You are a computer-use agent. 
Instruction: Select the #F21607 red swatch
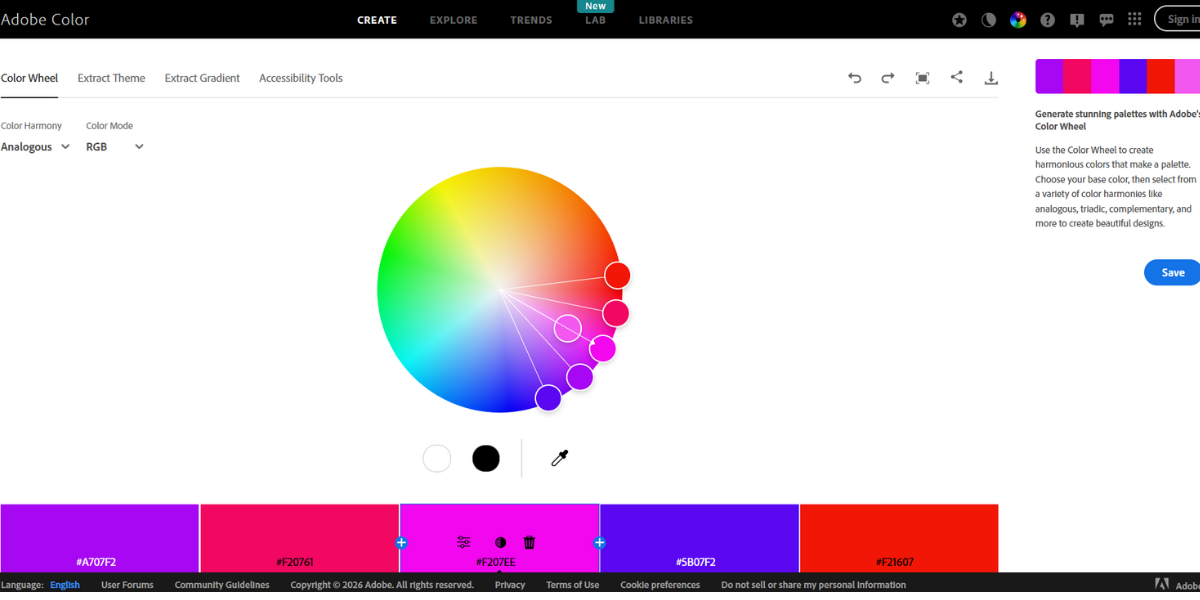pyautogui.click(x=899, y=538)
